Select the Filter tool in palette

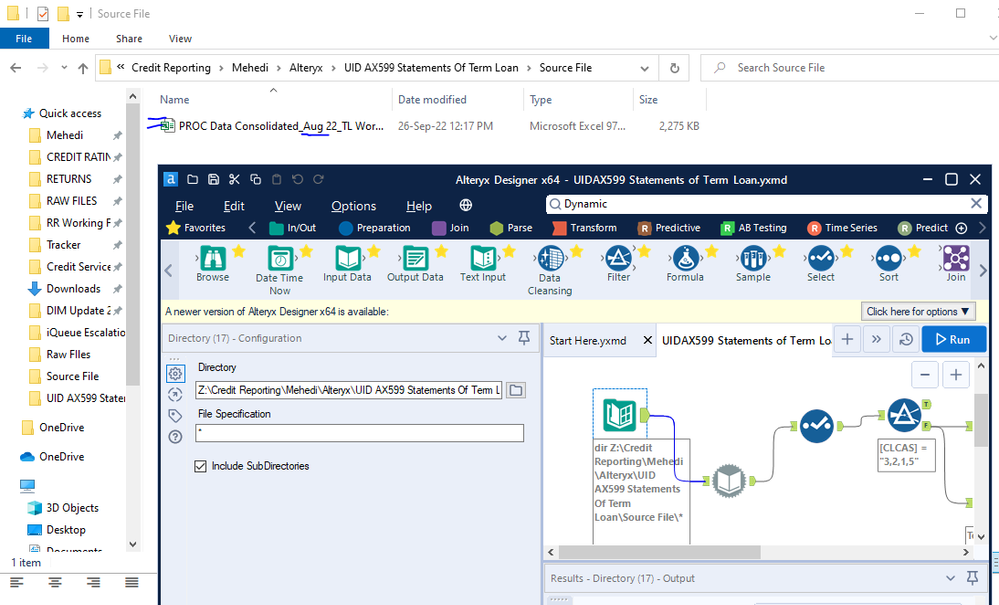618,264
